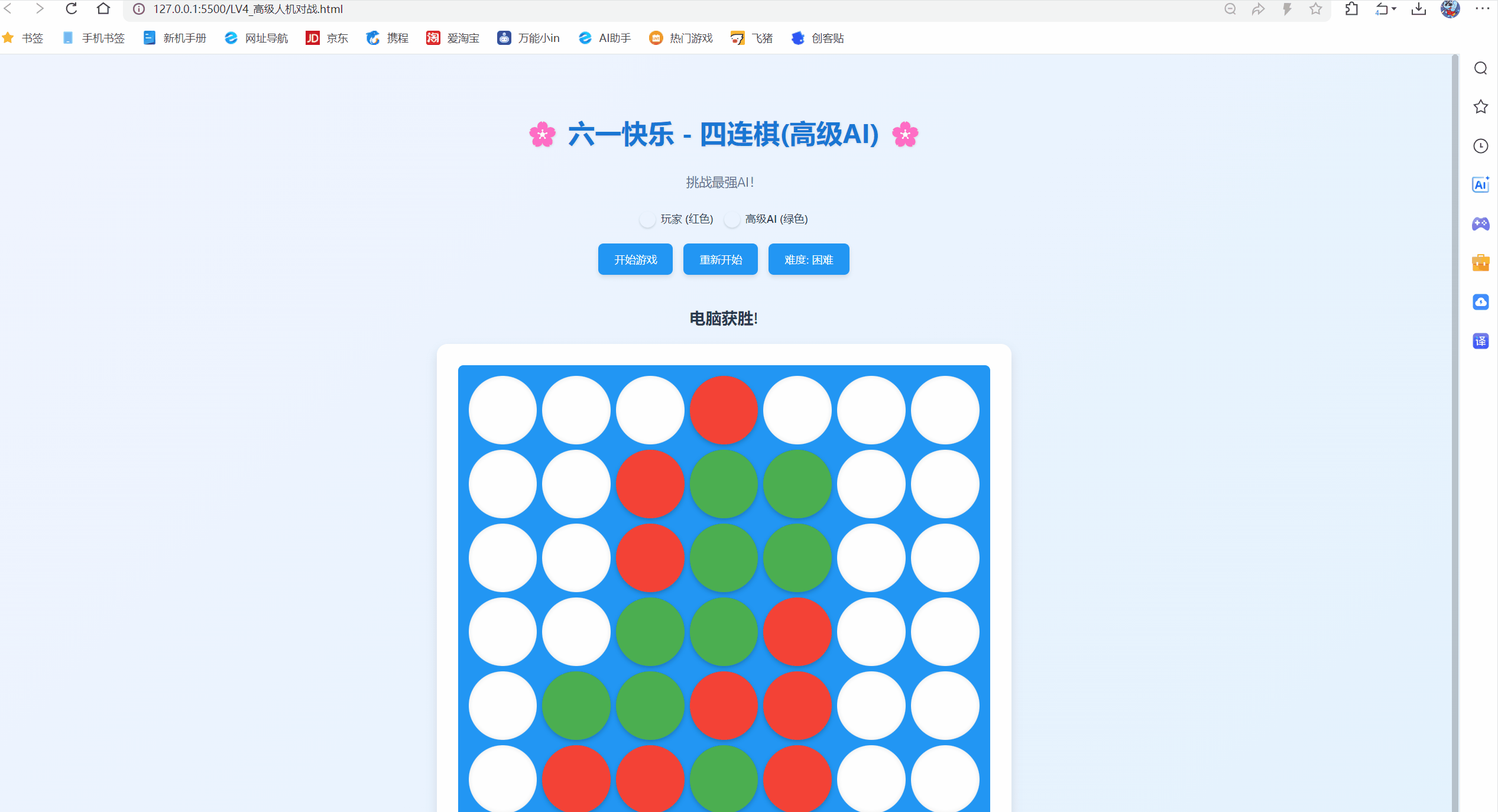Open the split-arrow dropdown in the toolbar

pyautogui.click(x=1386, y=9)
